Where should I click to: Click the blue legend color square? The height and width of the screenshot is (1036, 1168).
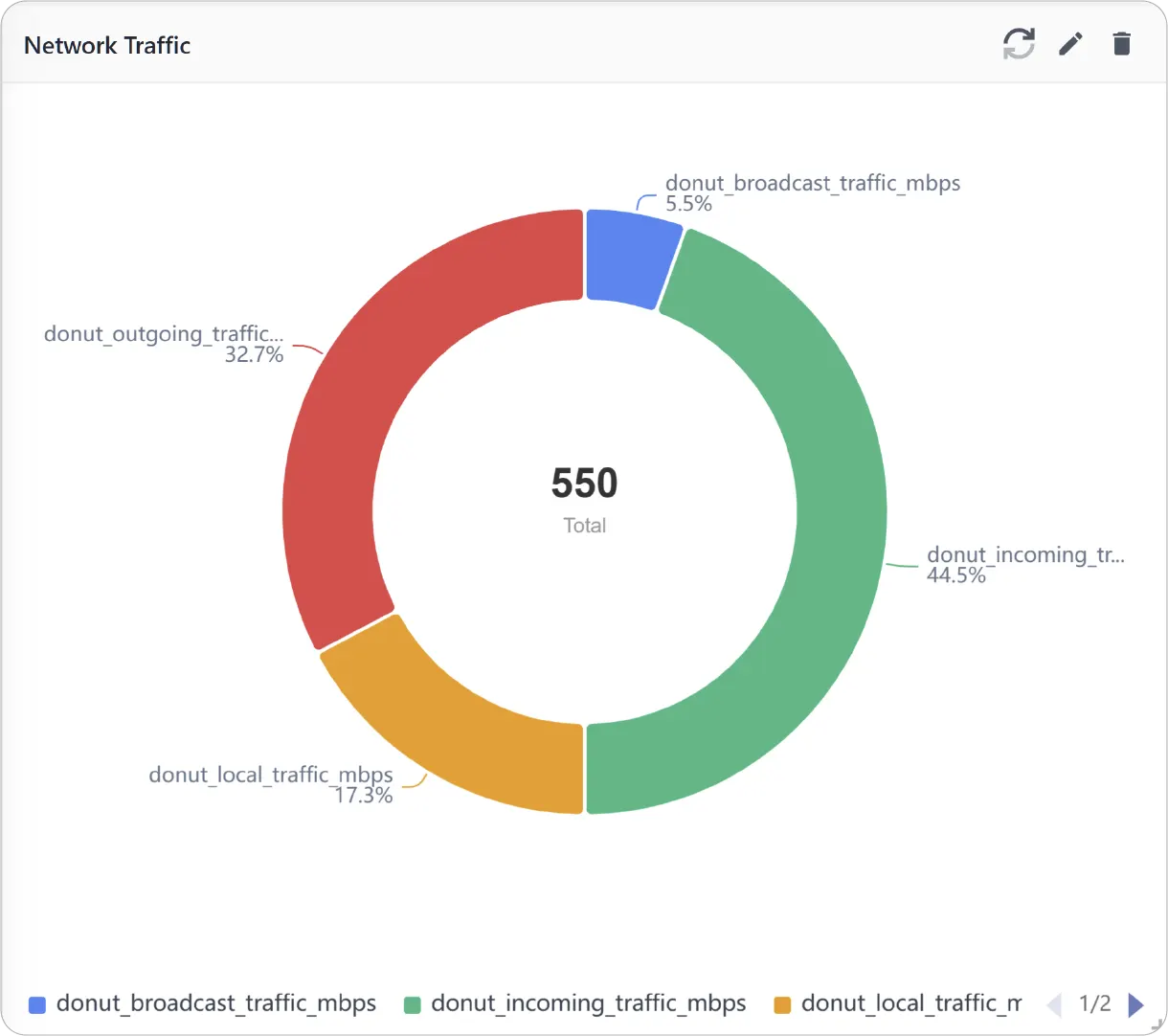coord(37,1004)
